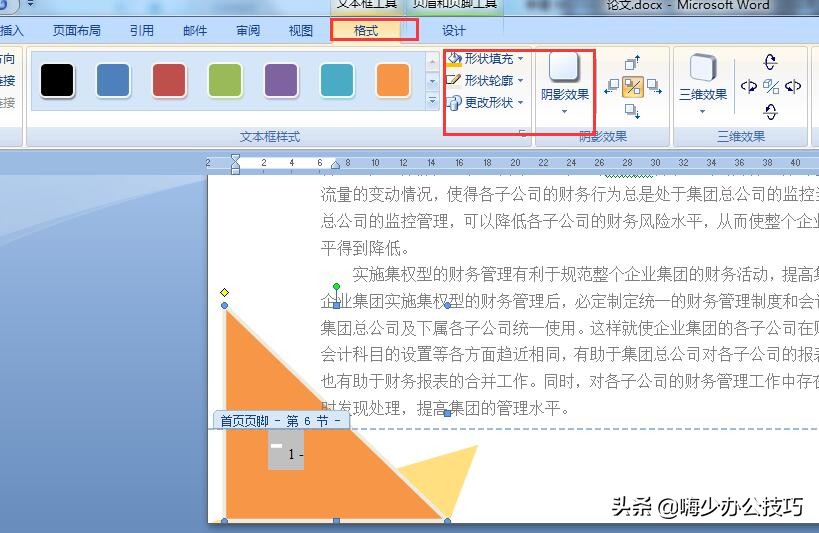The width and height of the screenshot is (819, 533).
Task: Tilt 3-D shape down
Action: pos(770,111)
